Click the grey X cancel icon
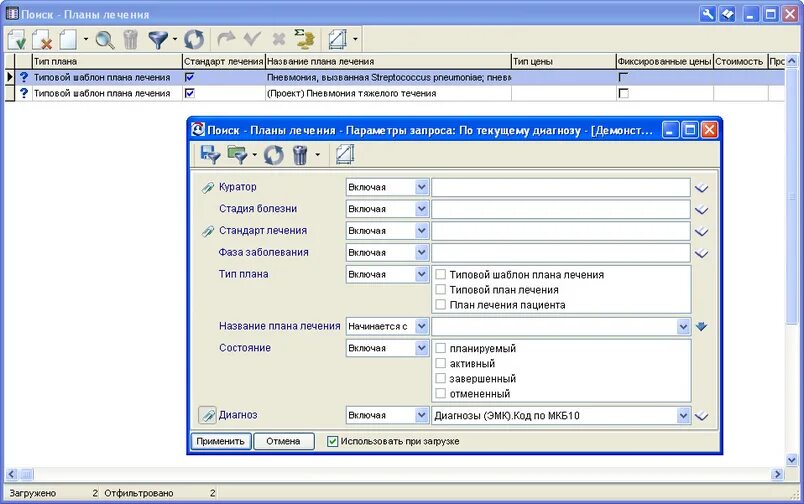Screen dimensions: 804x504 (278, 39)
